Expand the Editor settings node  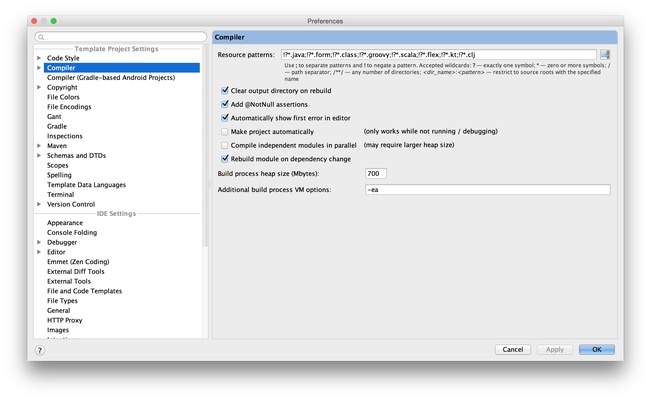coord(39,252)
